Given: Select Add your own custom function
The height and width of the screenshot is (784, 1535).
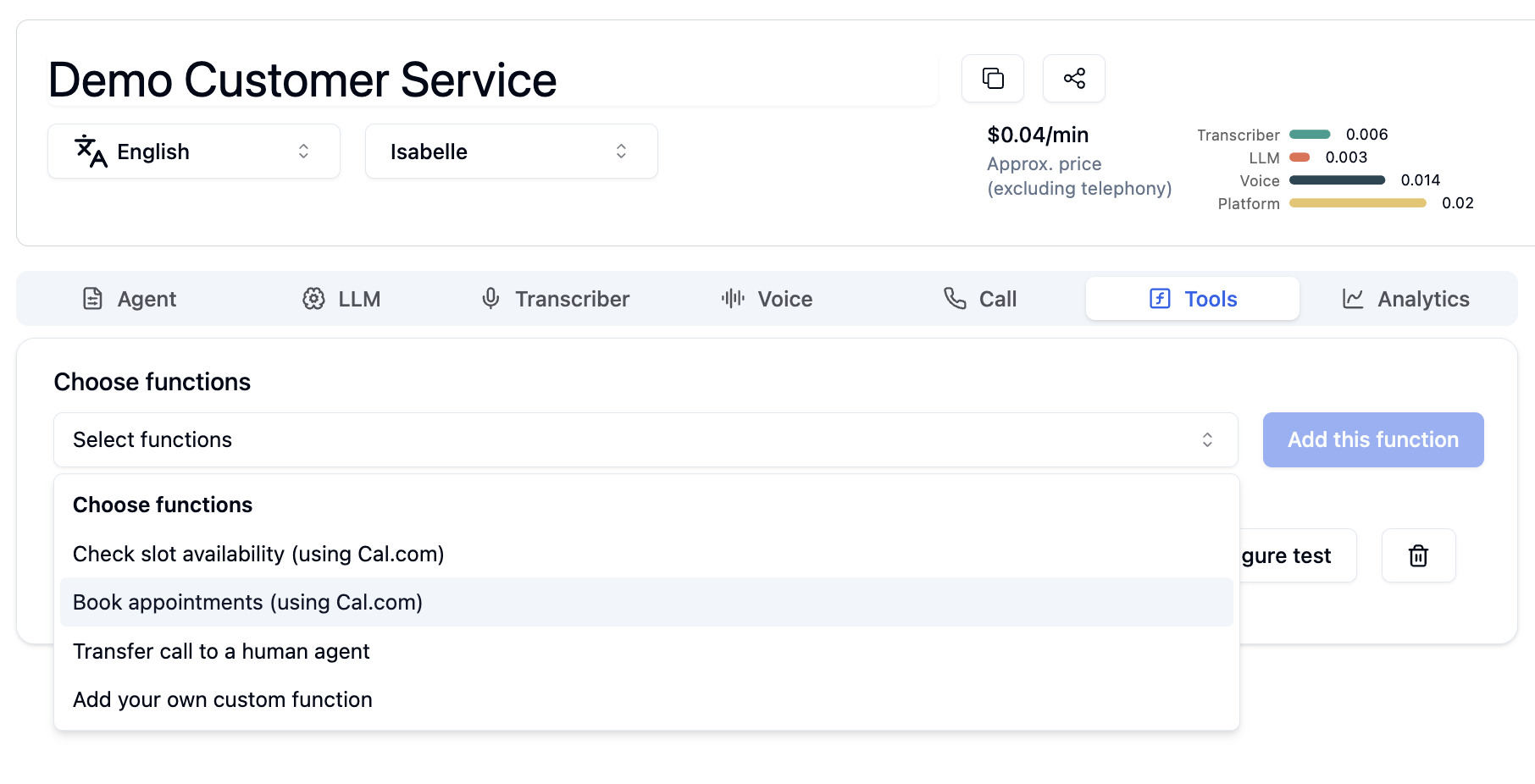Looking at the screenshot, I should (x=646, y=699).
